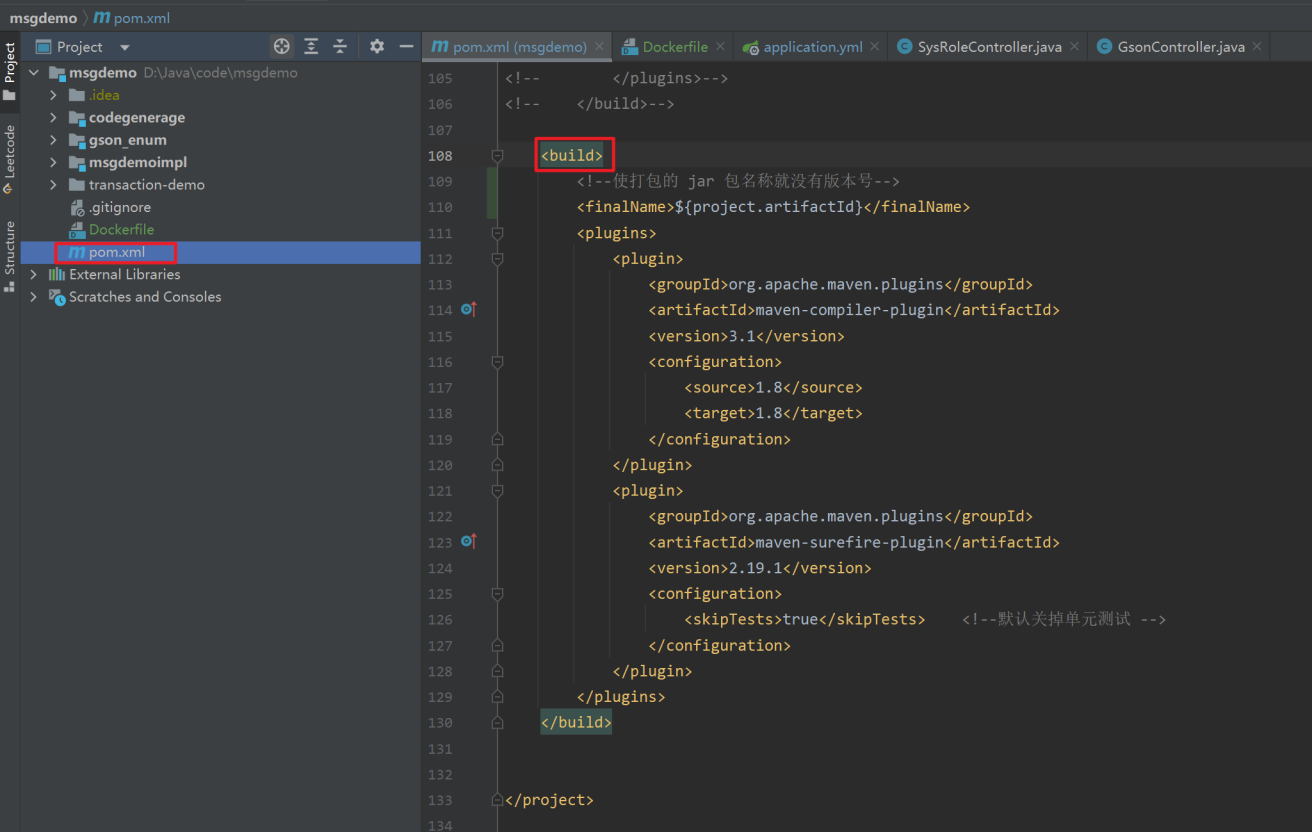Select pom.xml in the project tree
This screenshot has width=1312, height=832.
[x=116, y=252]
